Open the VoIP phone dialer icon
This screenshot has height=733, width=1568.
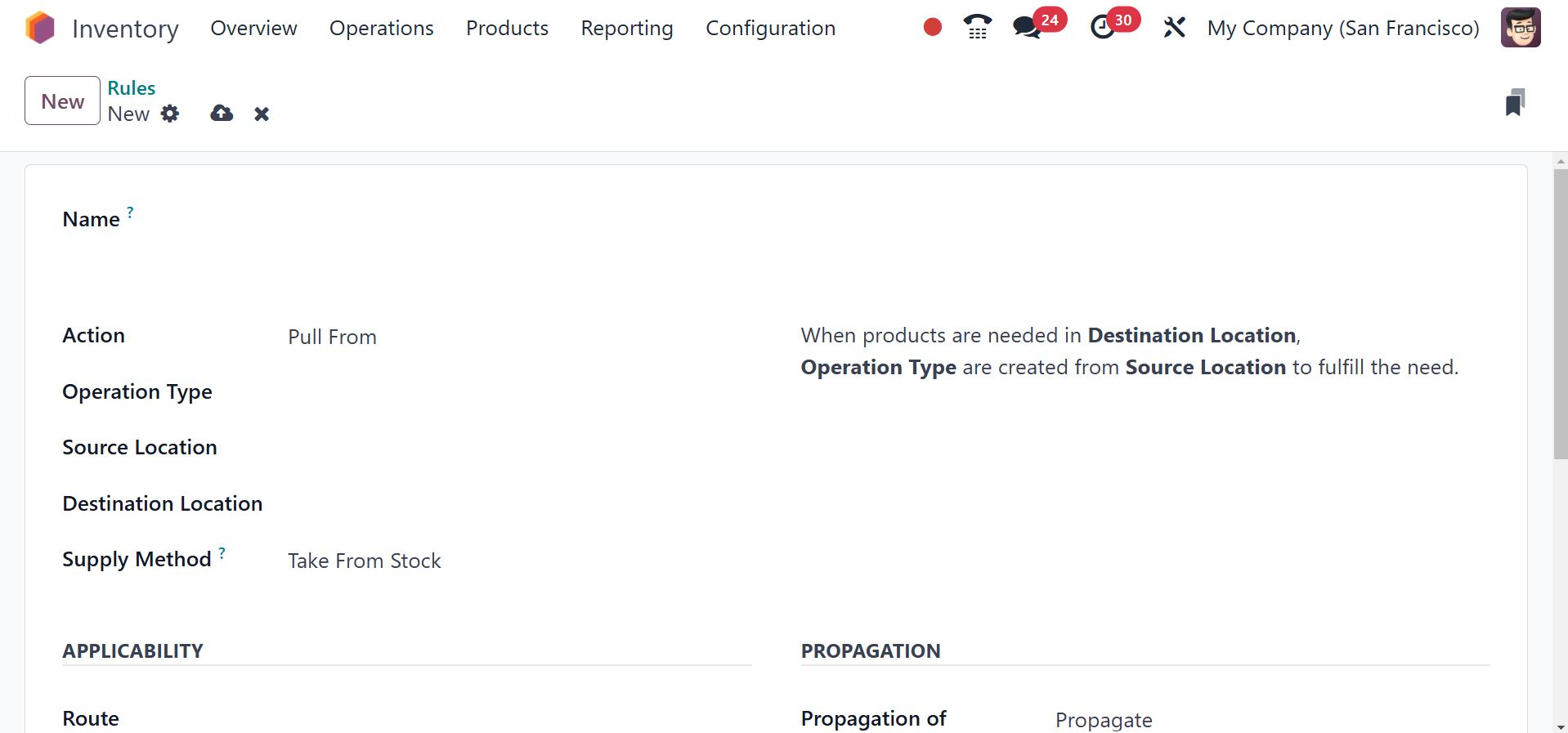[977, 28]
